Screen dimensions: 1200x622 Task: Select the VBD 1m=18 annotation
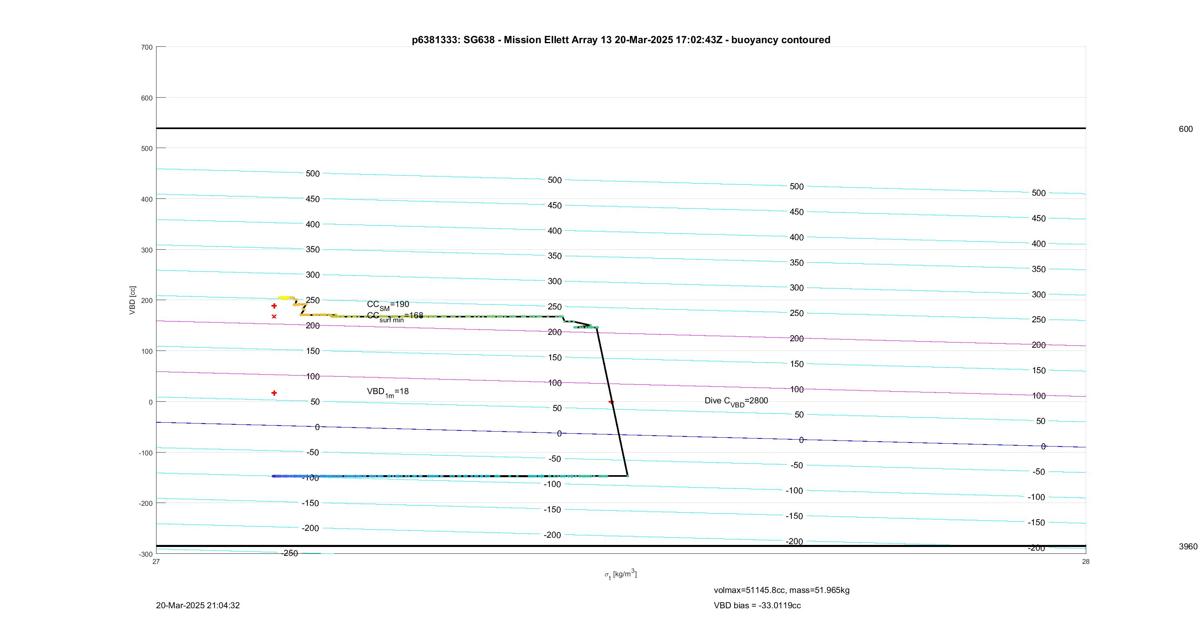coord(388,392)
